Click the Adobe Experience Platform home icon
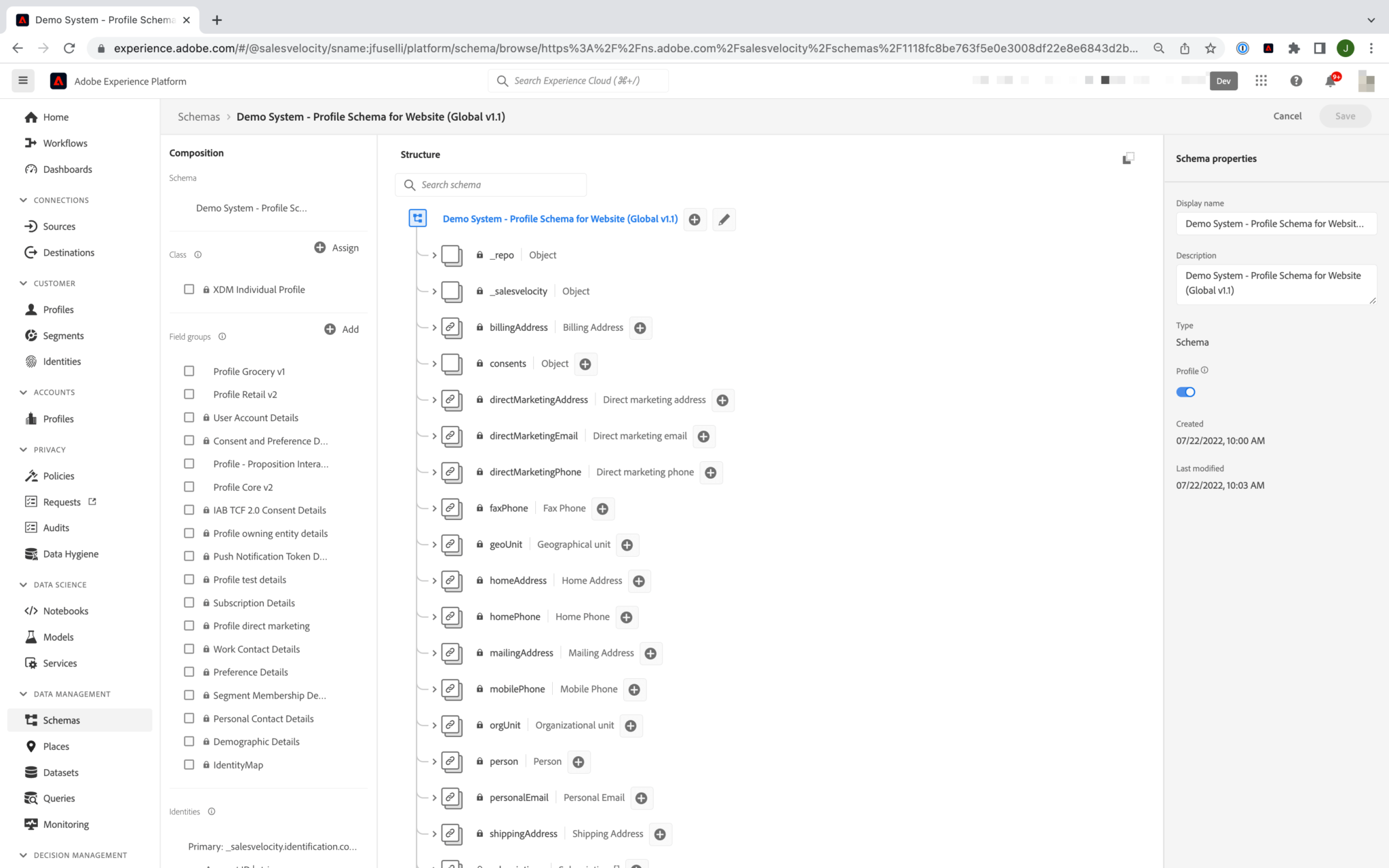This screenshot has height=868, width=1389. [58, 81]
